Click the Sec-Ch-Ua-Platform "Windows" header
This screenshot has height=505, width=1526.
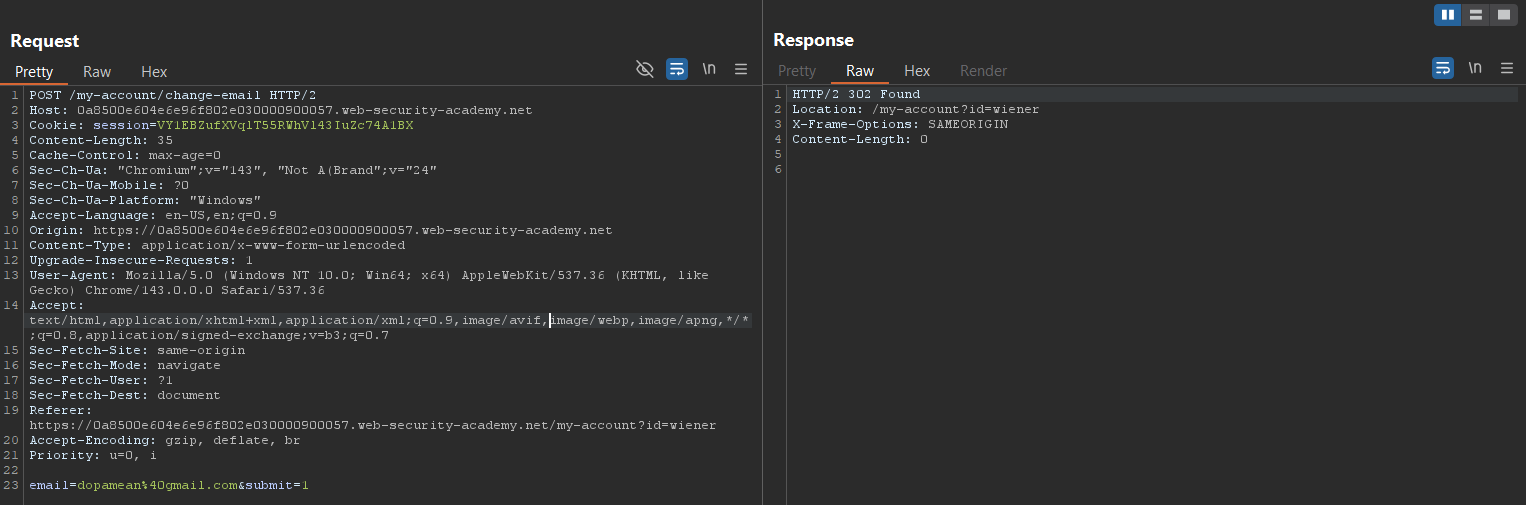(x=145, y=200)
